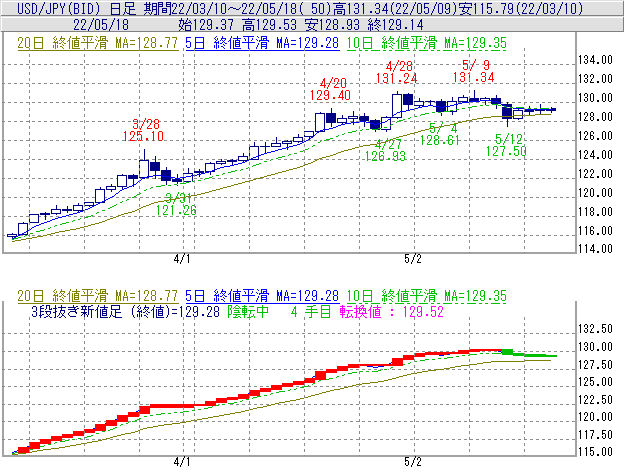Click the 114.00 price axis label
Screen dimensions: 624x475
(595, 249)
